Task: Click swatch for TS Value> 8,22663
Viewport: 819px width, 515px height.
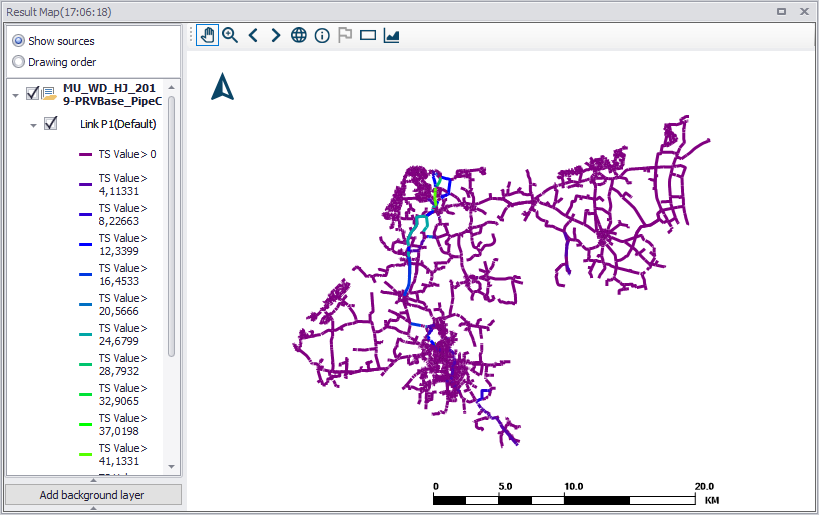Action: pyautogui.click(x=86, y=215)
